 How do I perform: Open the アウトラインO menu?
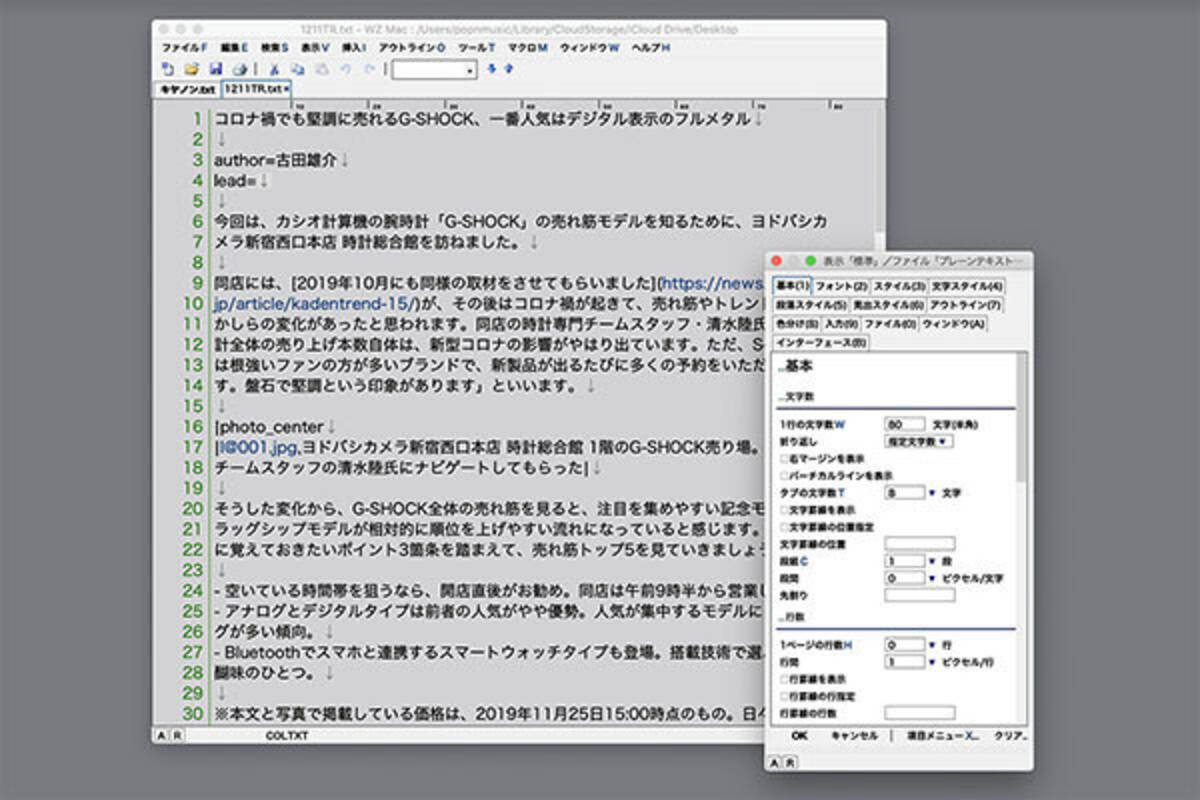click(412, 47)
